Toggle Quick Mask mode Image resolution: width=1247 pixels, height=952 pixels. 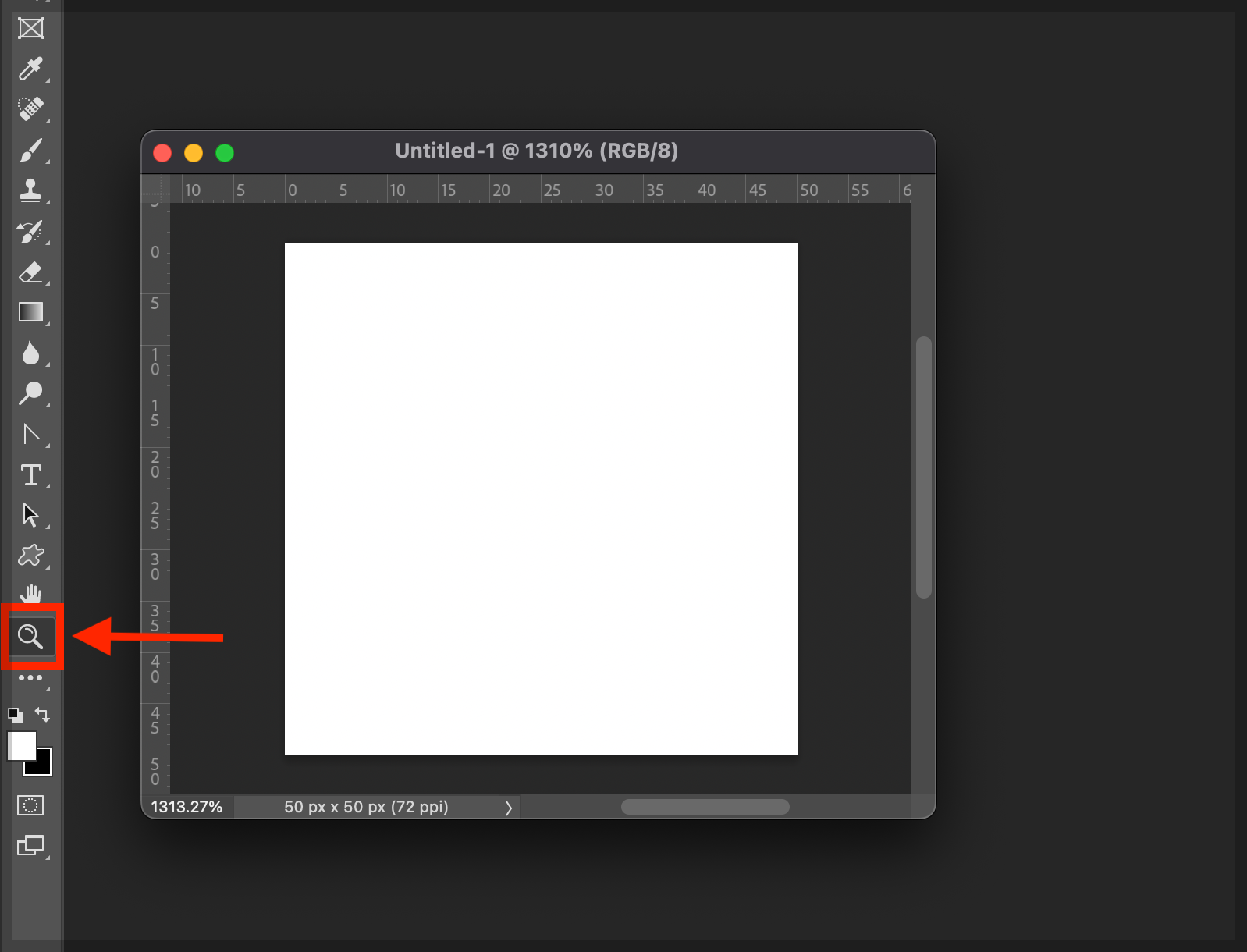click(30, 805)
